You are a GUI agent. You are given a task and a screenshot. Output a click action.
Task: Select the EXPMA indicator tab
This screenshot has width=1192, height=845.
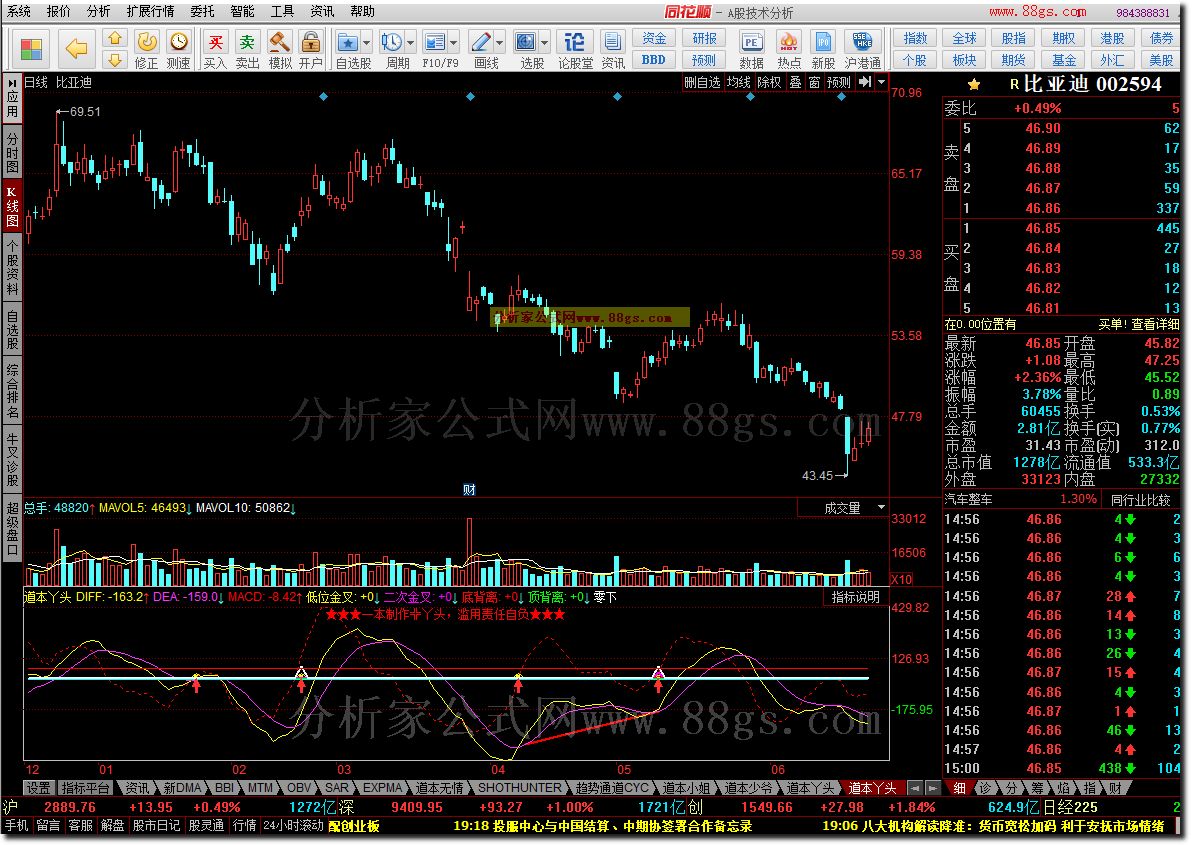pos(382,788)
